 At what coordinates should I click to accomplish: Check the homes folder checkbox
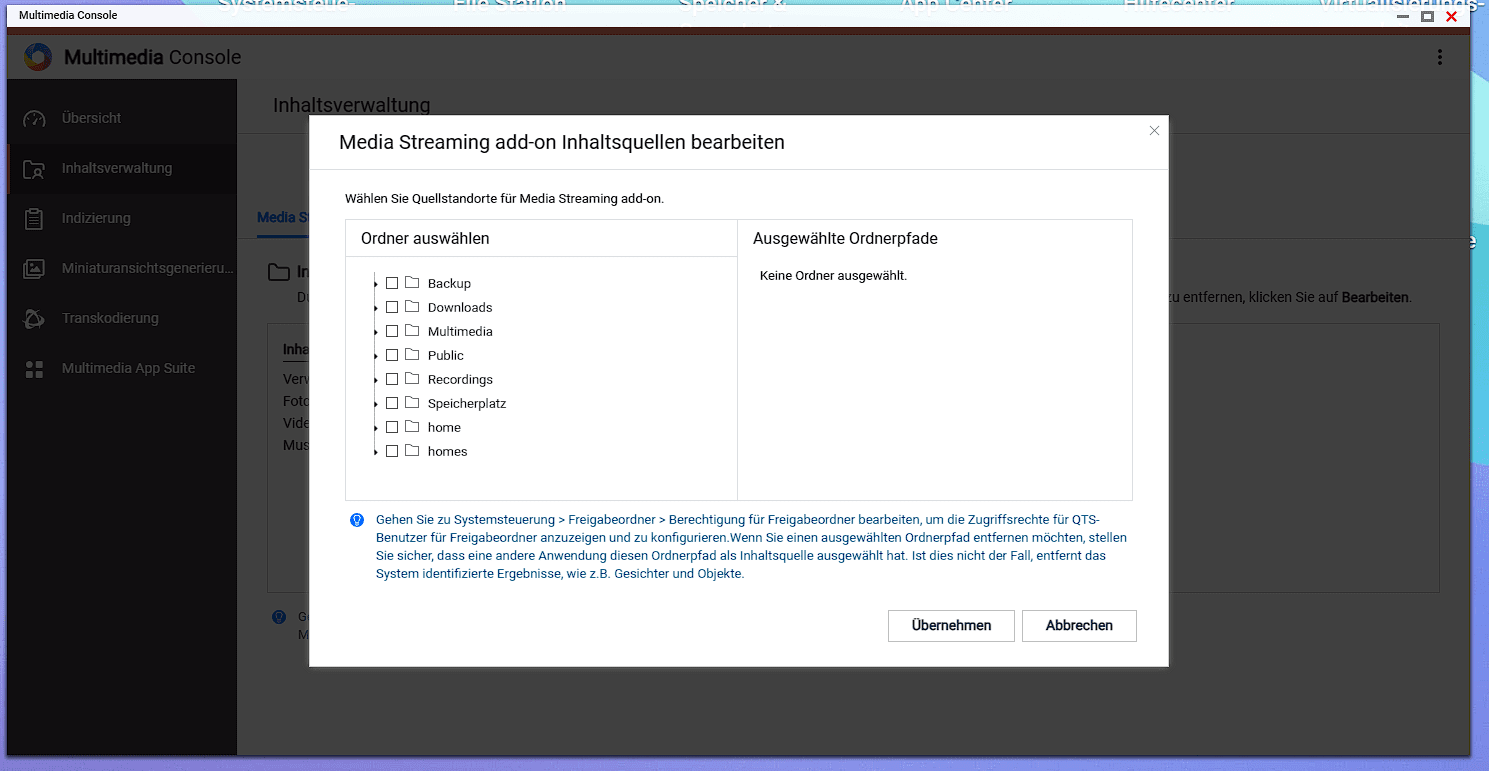click(392, 451)
